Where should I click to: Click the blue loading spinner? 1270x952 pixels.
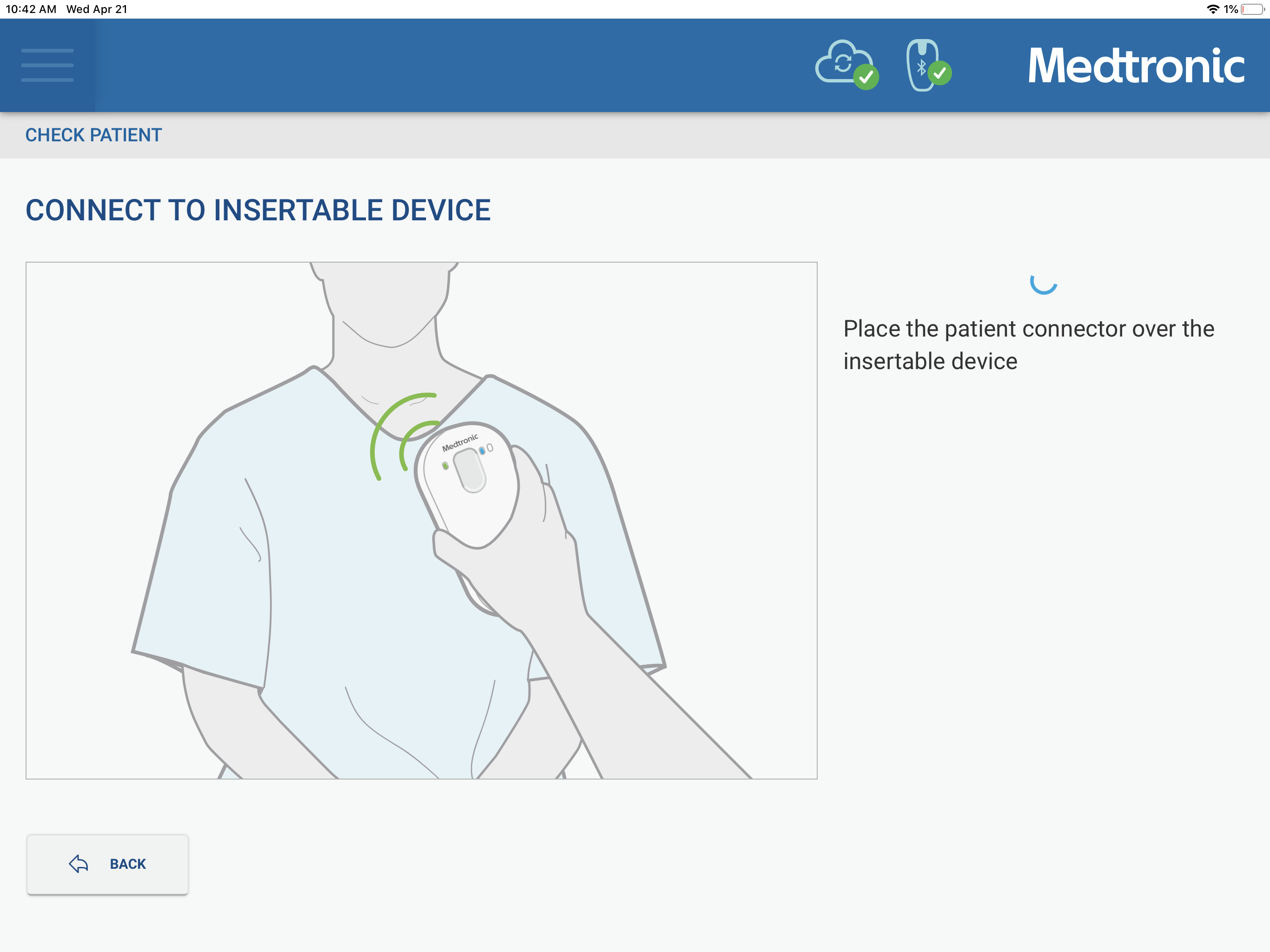click(x=1043, y=283)
